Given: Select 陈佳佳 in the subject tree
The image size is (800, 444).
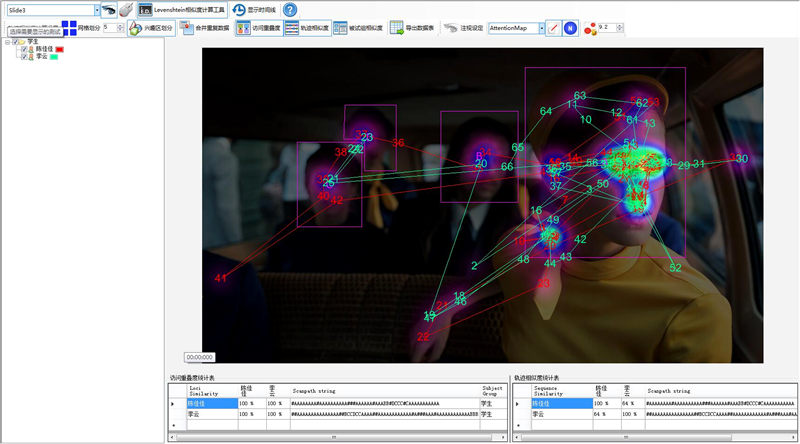Looking at the screenshot, I should (x=44, y=49).
